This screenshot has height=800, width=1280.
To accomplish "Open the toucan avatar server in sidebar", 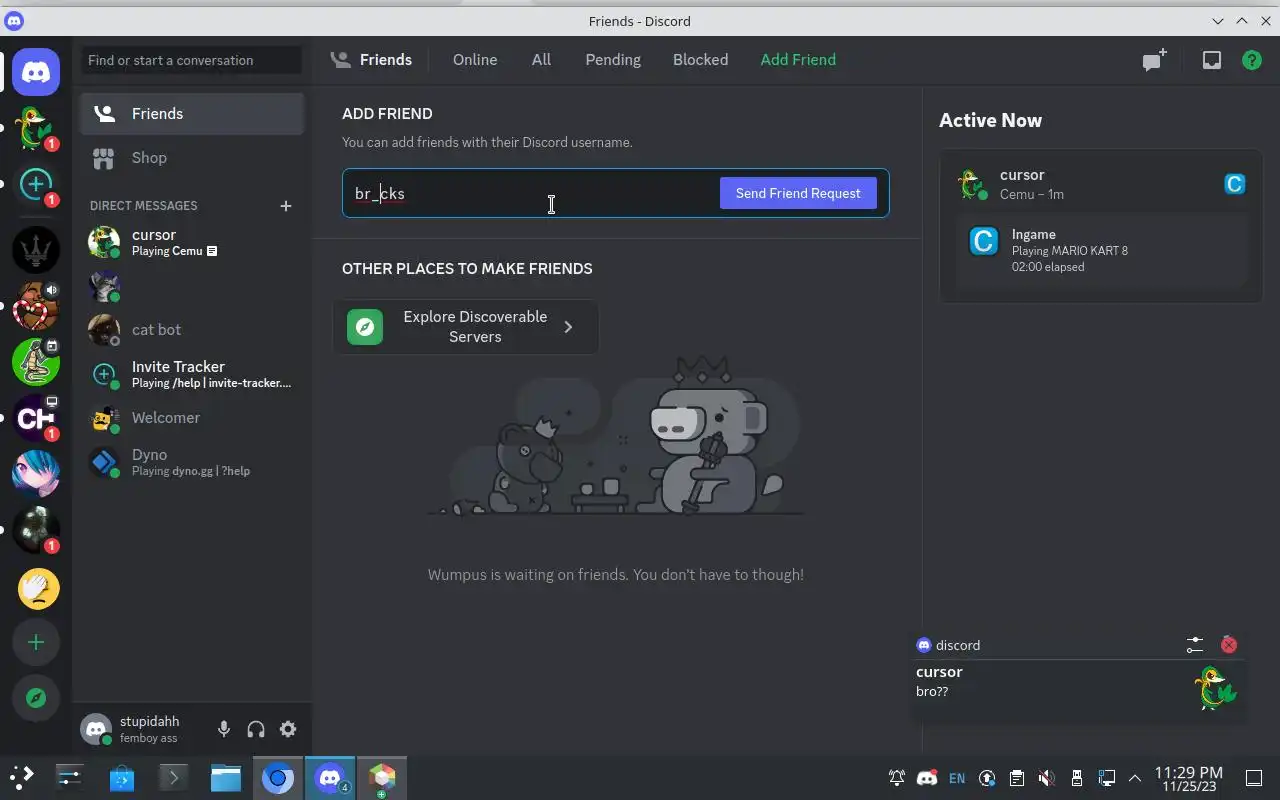I will pos(36,128).
